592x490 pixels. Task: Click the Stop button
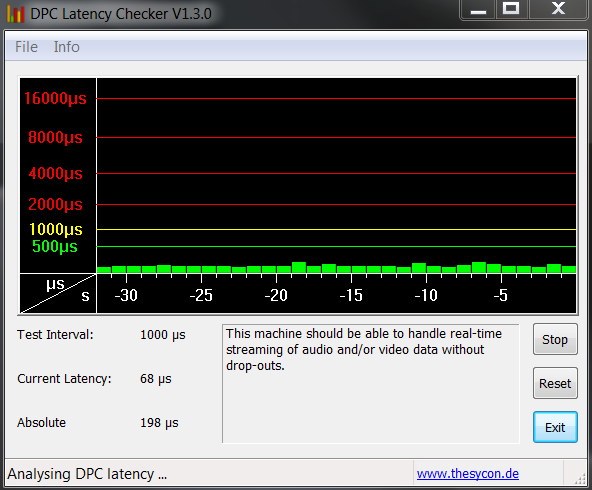[x=555, y=339]
